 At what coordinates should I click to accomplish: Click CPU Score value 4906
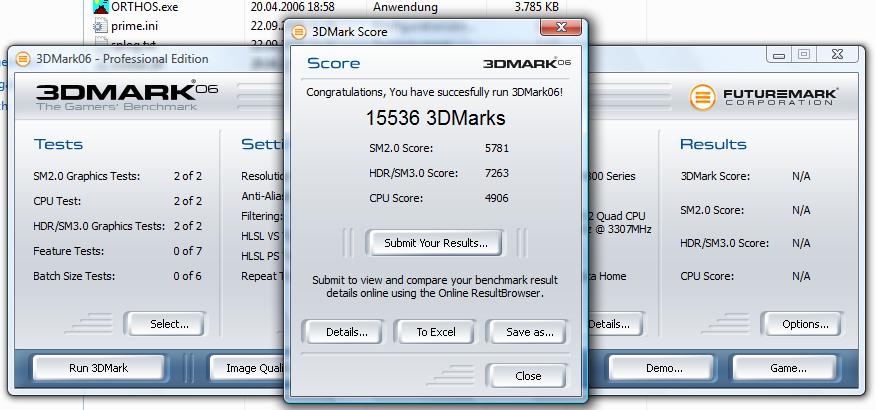point(497,198)
